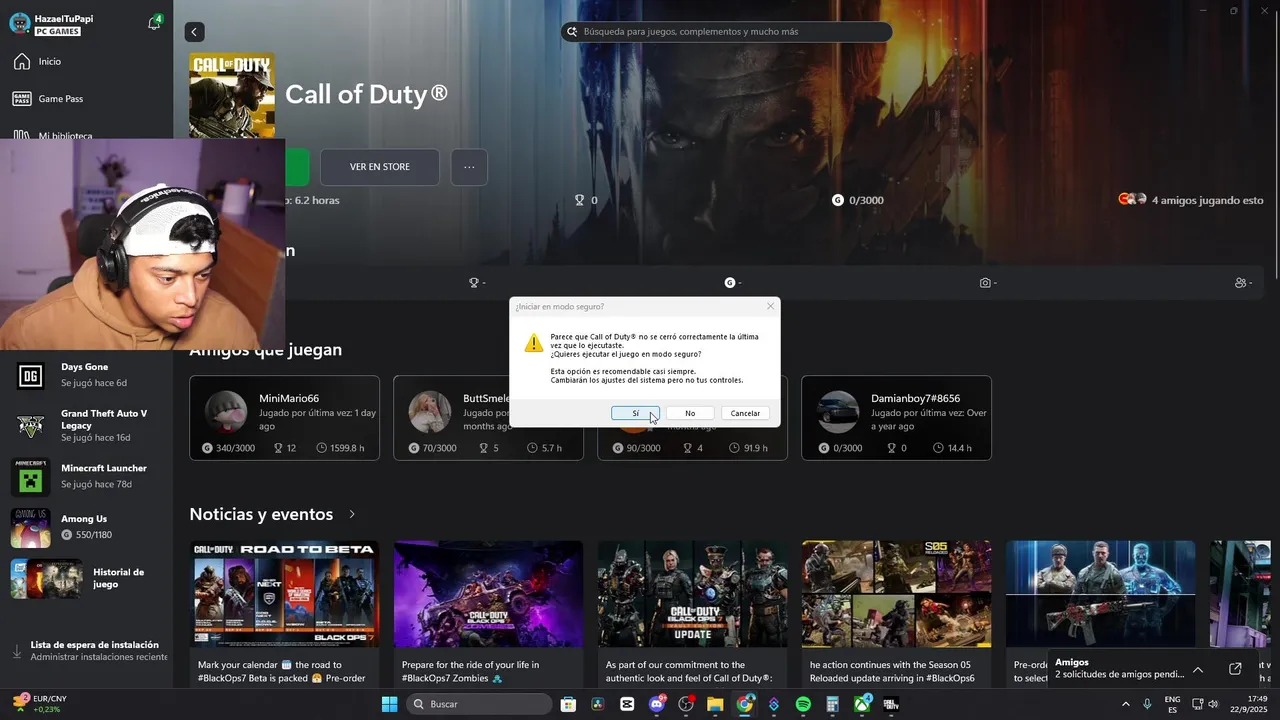
Task: Click the HazaelTuPapi profile avatar
Action: pos(20,24)
